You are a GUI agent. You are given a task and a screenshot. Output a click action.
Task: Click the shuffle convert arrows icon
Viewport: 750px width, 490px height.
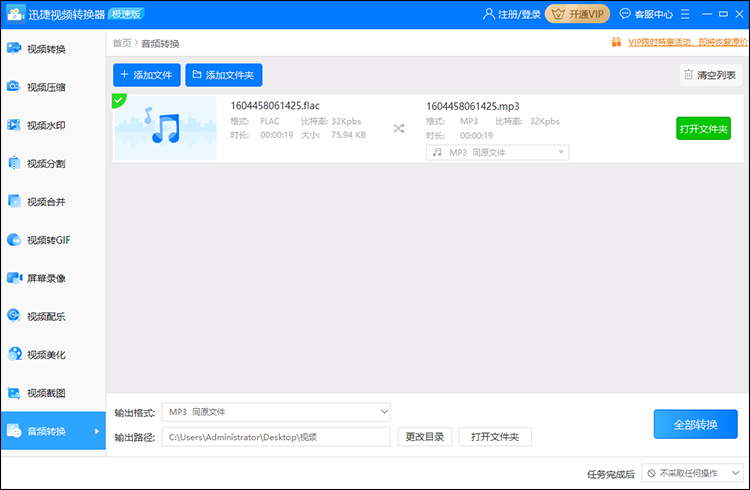click(398, 128)
